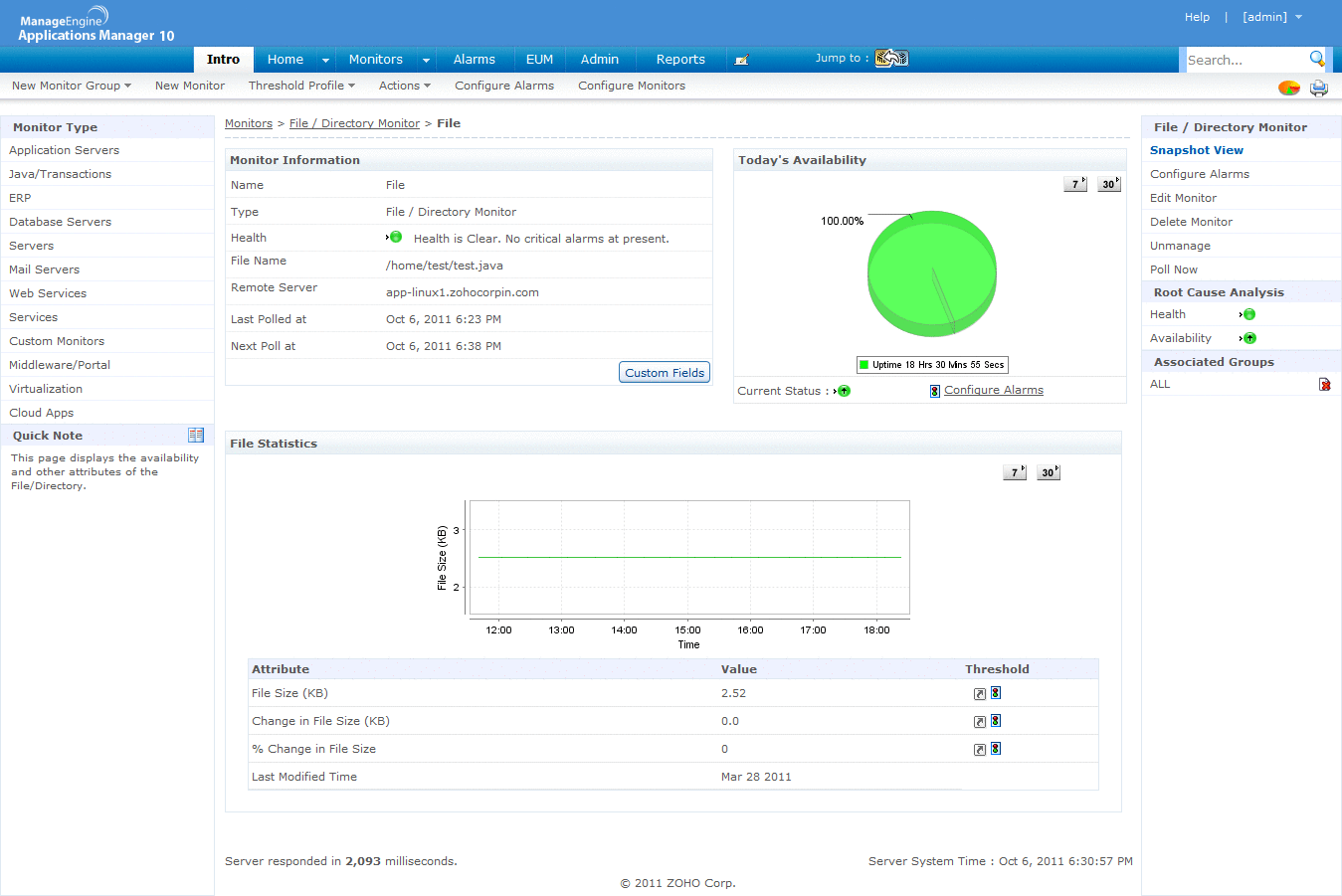Image resolution: width=1342 pixels, height=896 pixels.
Task: Remove monitor from ALL group icon
Action: pyautogui.click(x=1324, y=385)
